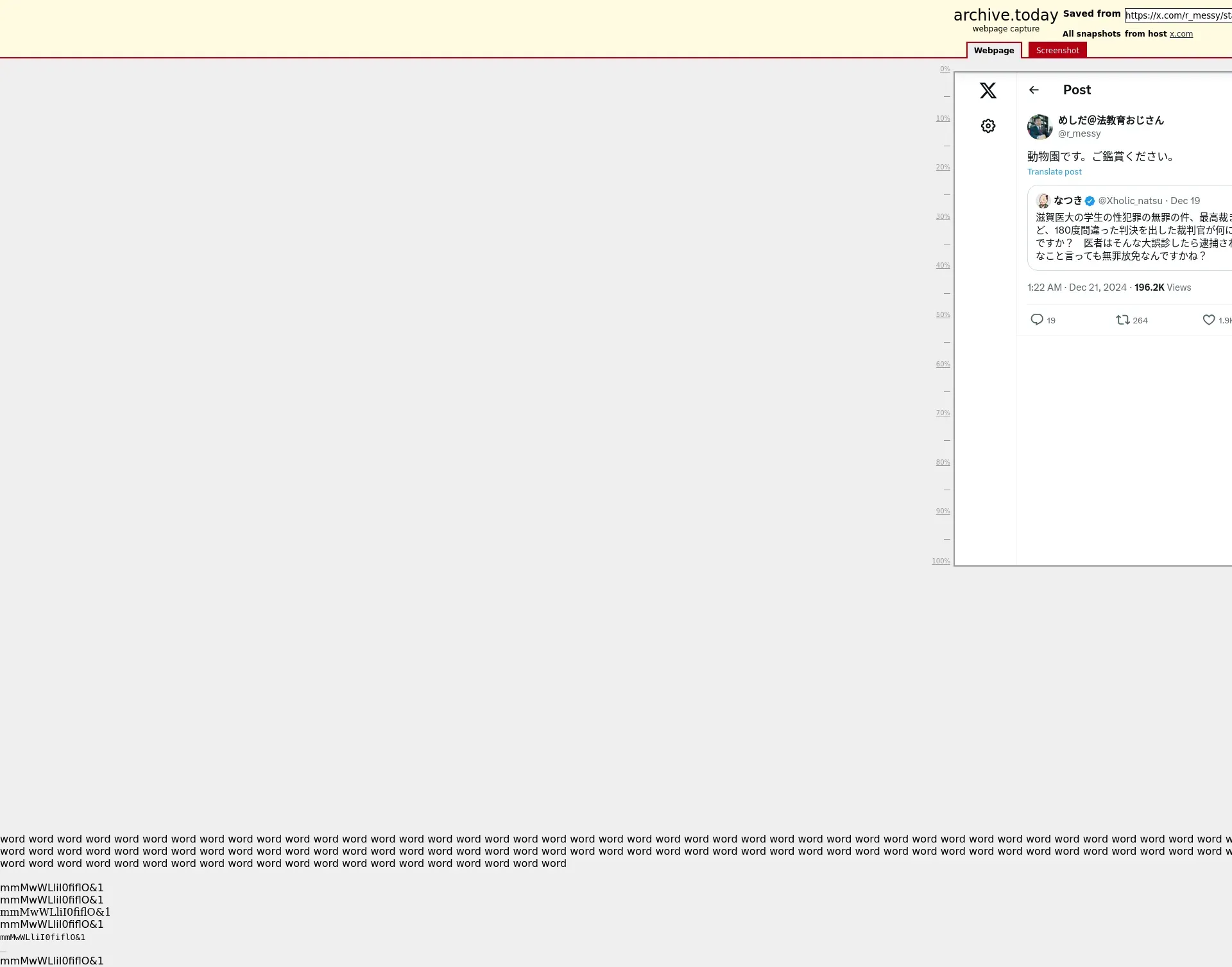Click the back arrow next to Post
Viewport: 1232px width, 967px height.
pyautogui.click(x=1033, y=90)
